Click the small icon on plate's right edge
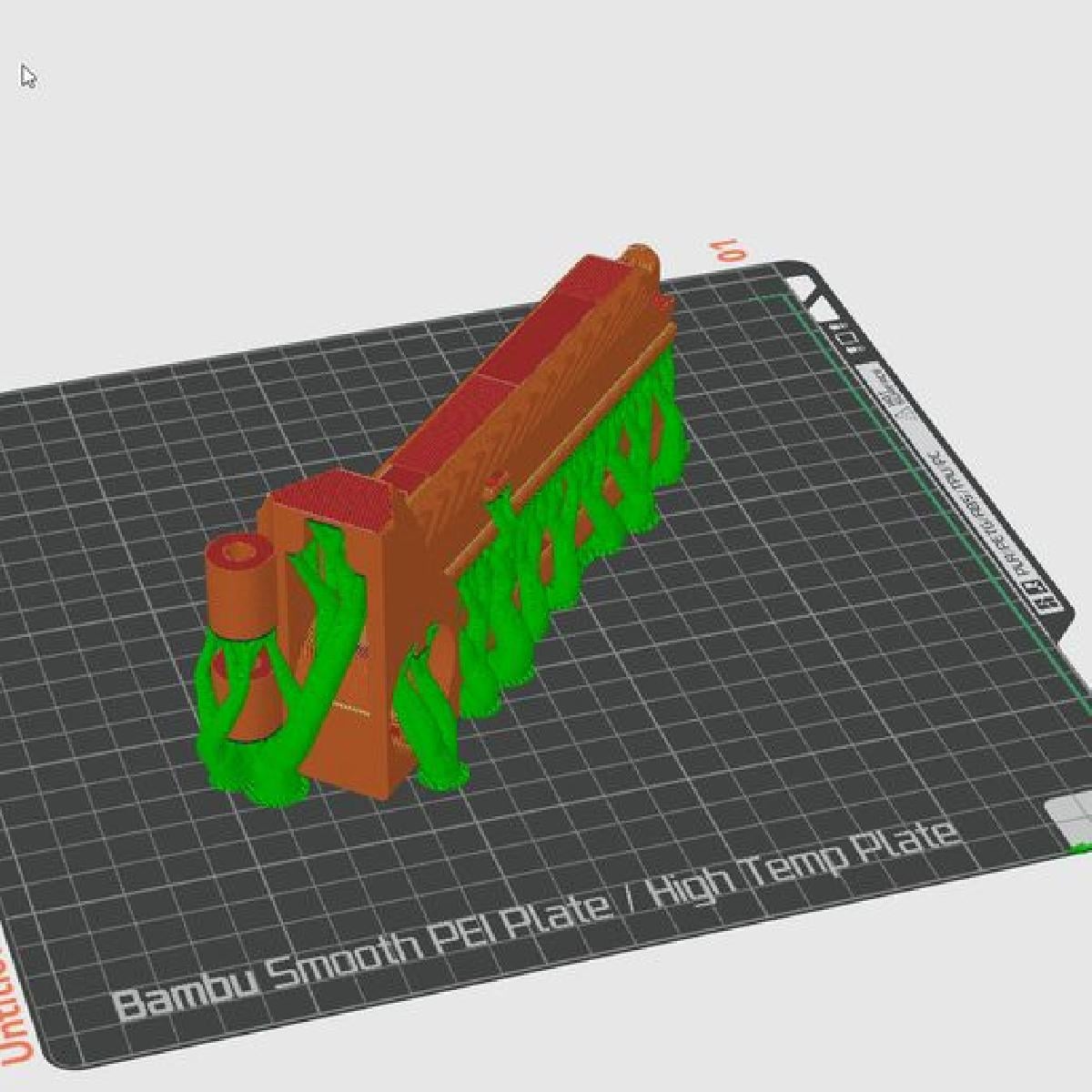 [845, 338]
